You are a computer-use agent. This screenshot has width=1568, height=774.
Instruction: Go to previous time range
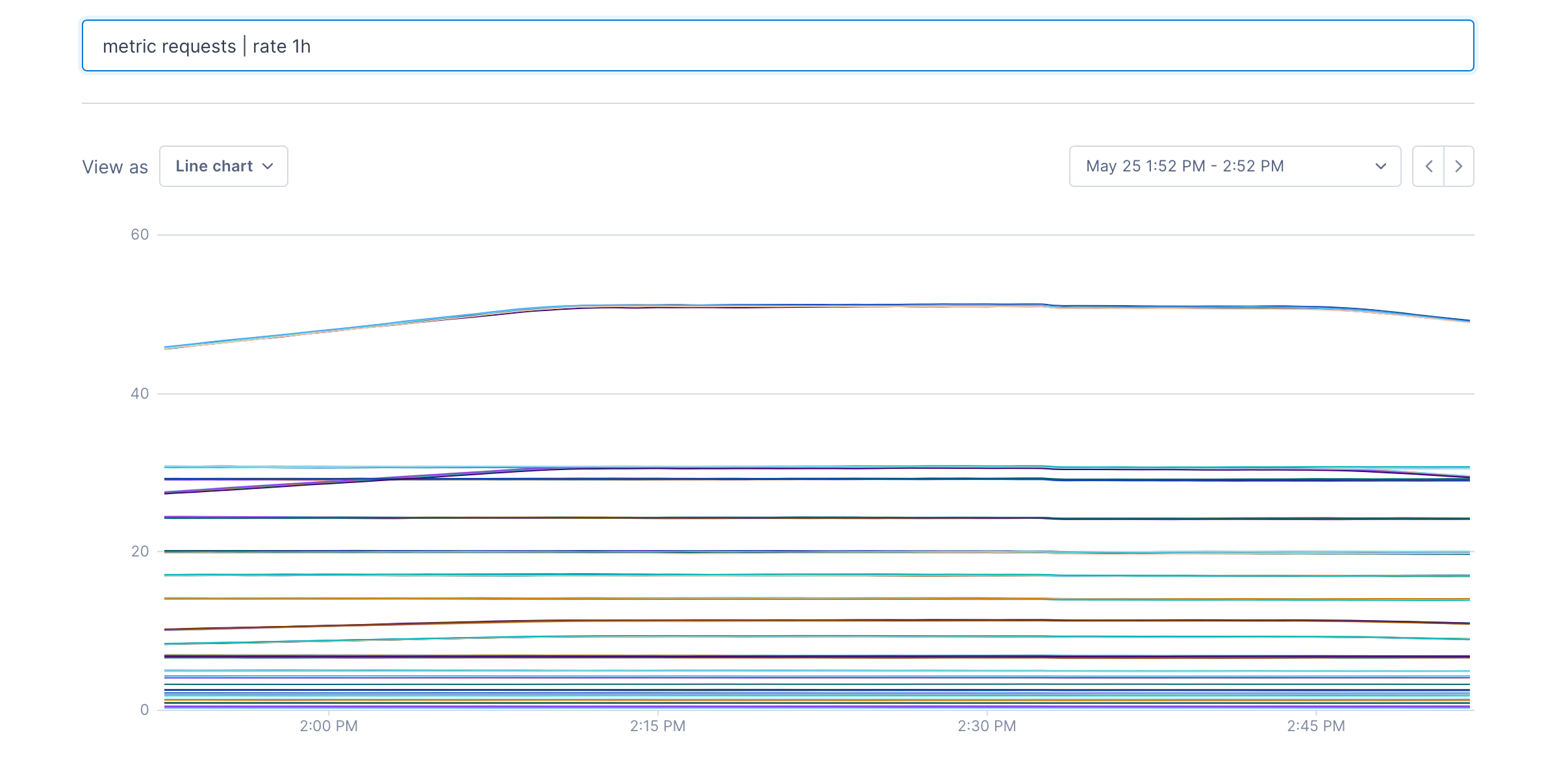tap(1428, 166)
